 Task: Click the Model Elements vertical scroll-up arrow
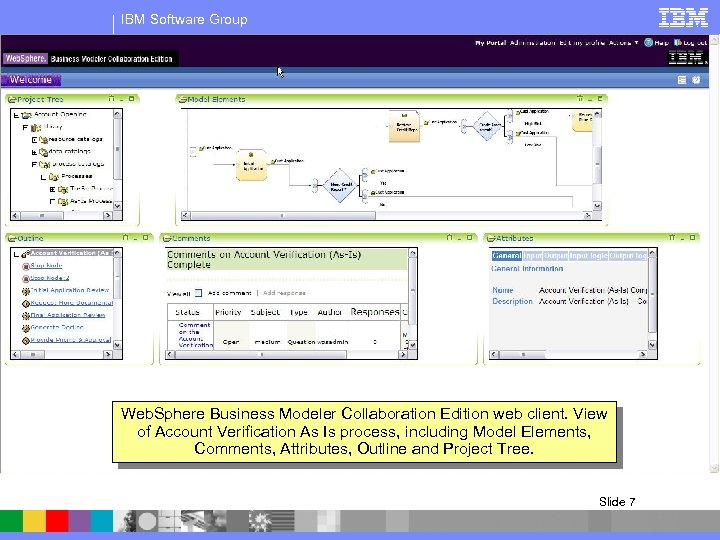click(x=597, y=113)
